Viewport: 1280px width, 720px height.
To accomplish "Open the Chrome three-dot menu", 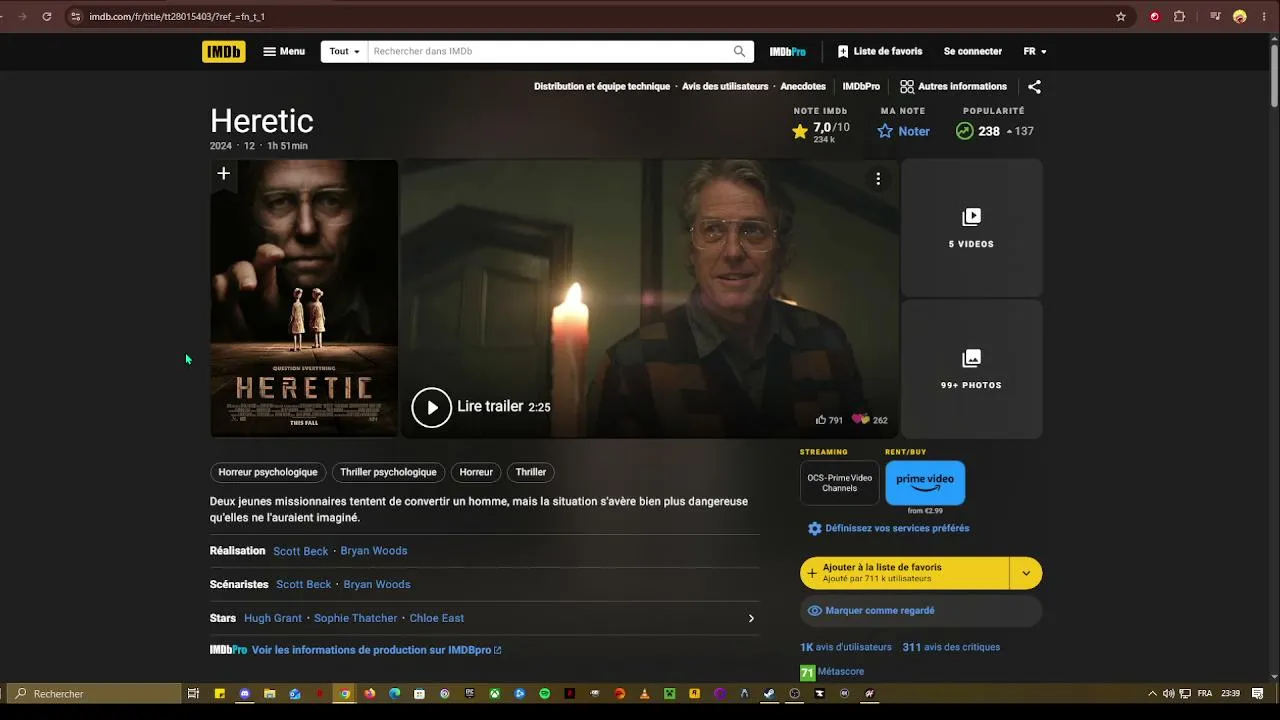I will [1264, 16].
